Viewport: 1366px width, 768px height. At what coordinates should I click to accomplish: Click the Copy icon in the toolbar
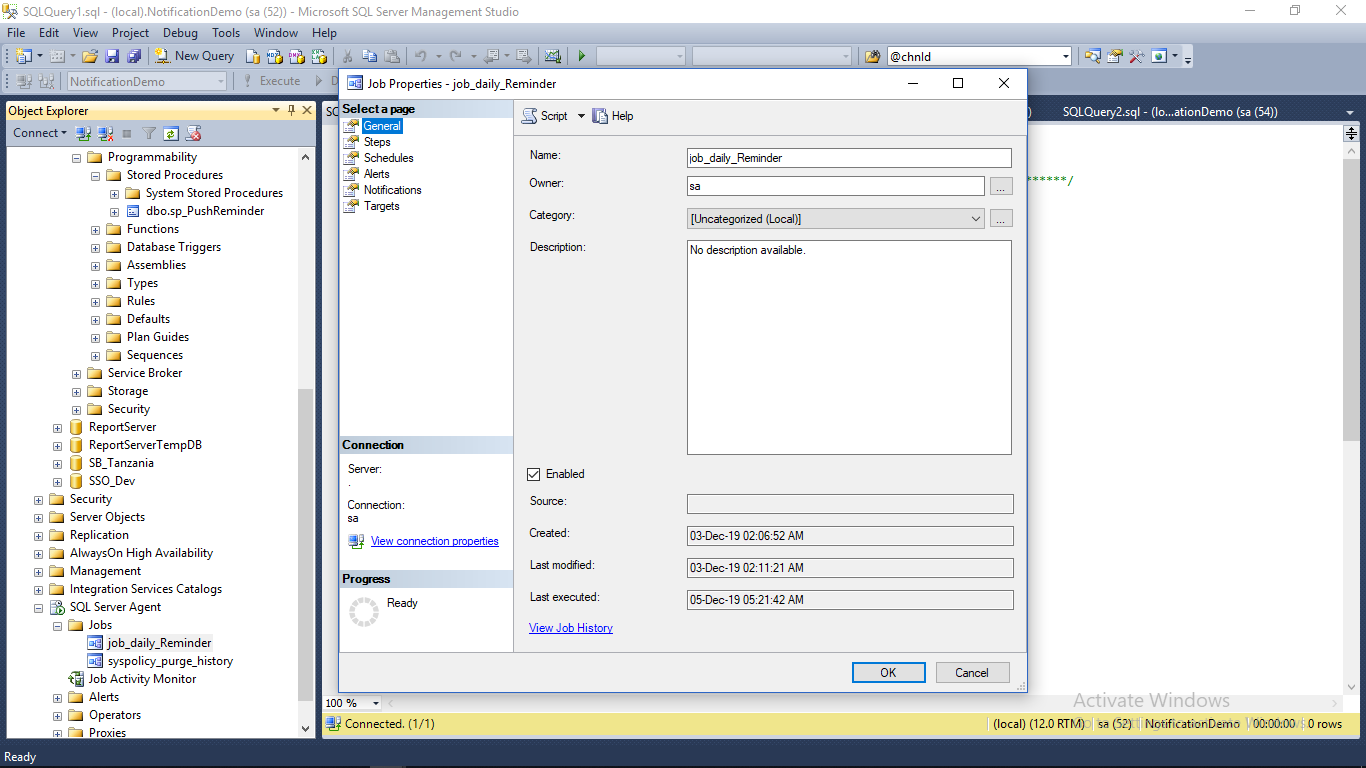(x=369, y=56)
